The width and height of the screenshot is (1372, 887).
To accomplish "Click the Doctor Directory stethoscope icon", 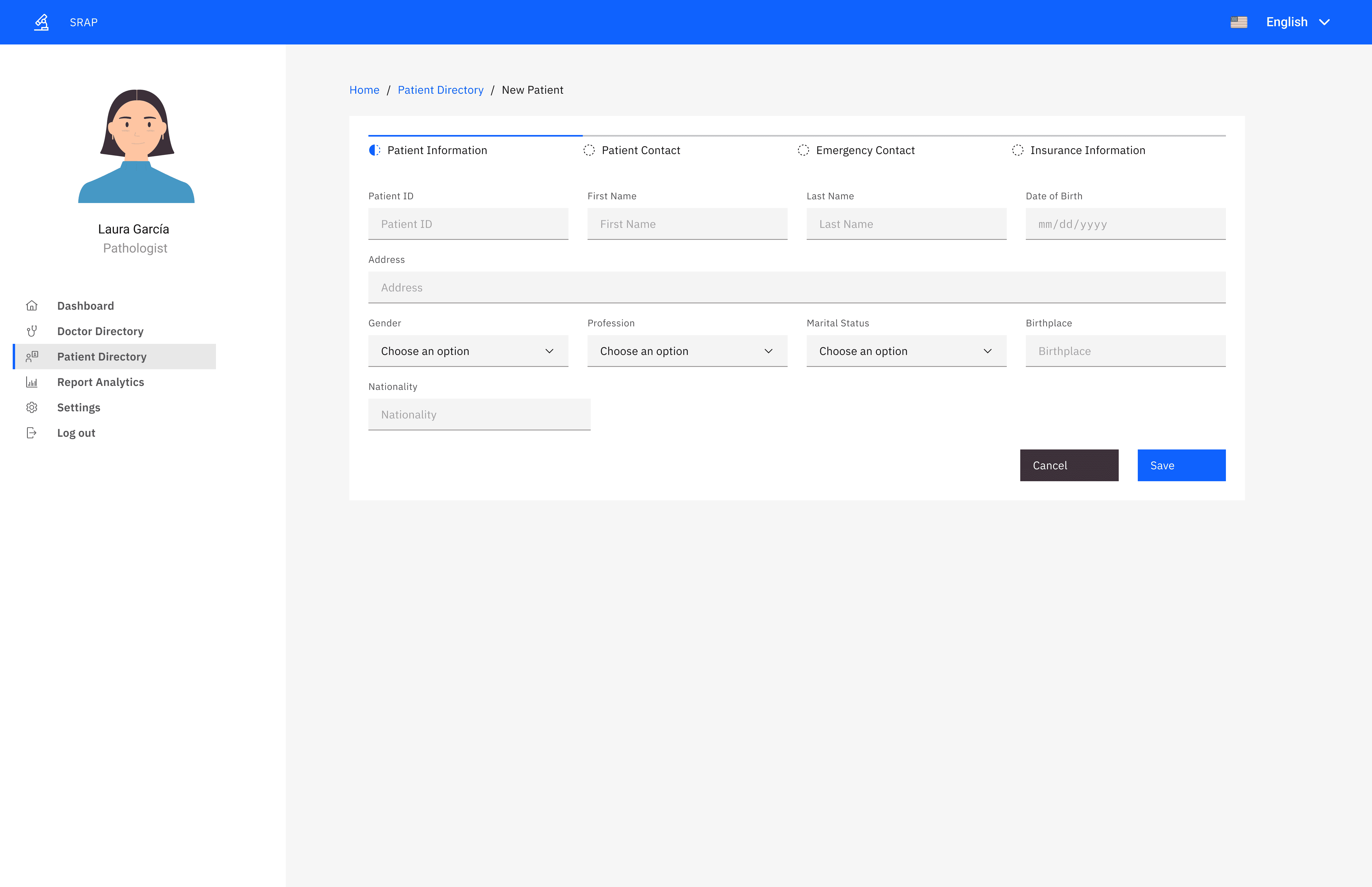I will click(x=32, y=331).
